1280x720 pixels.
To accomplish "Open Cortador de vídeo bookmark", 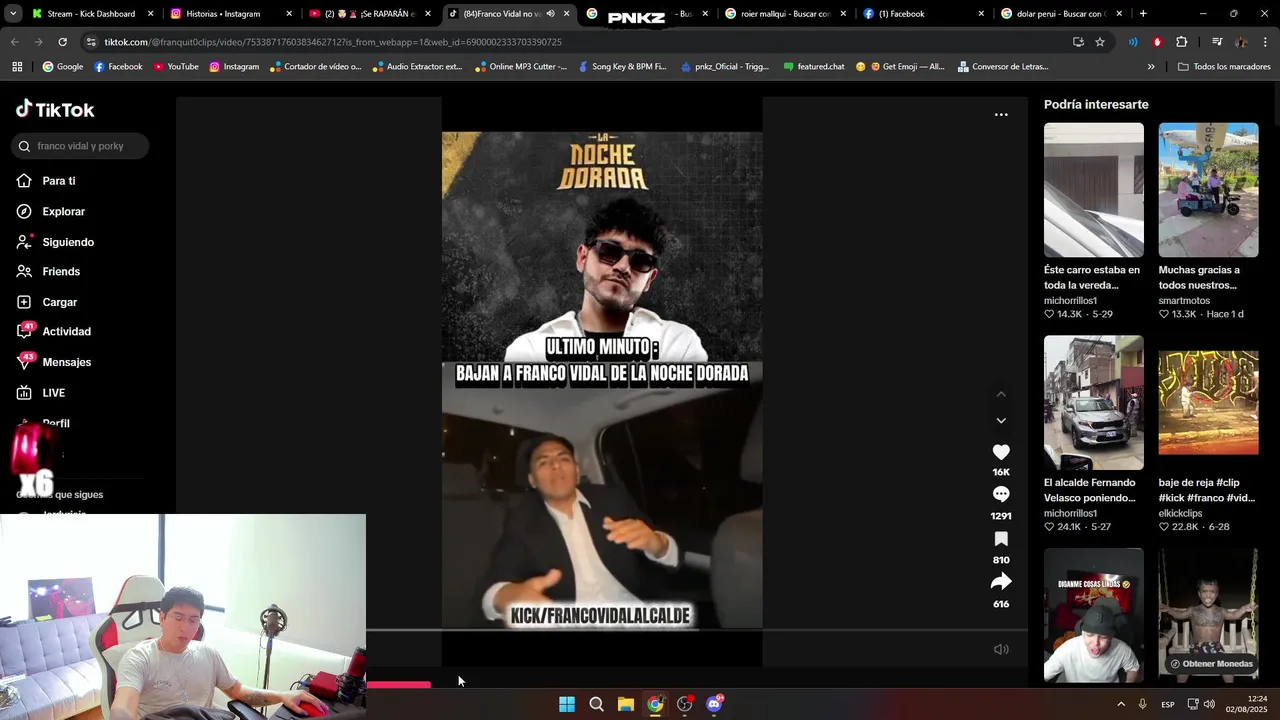I will tap(315, 67).
